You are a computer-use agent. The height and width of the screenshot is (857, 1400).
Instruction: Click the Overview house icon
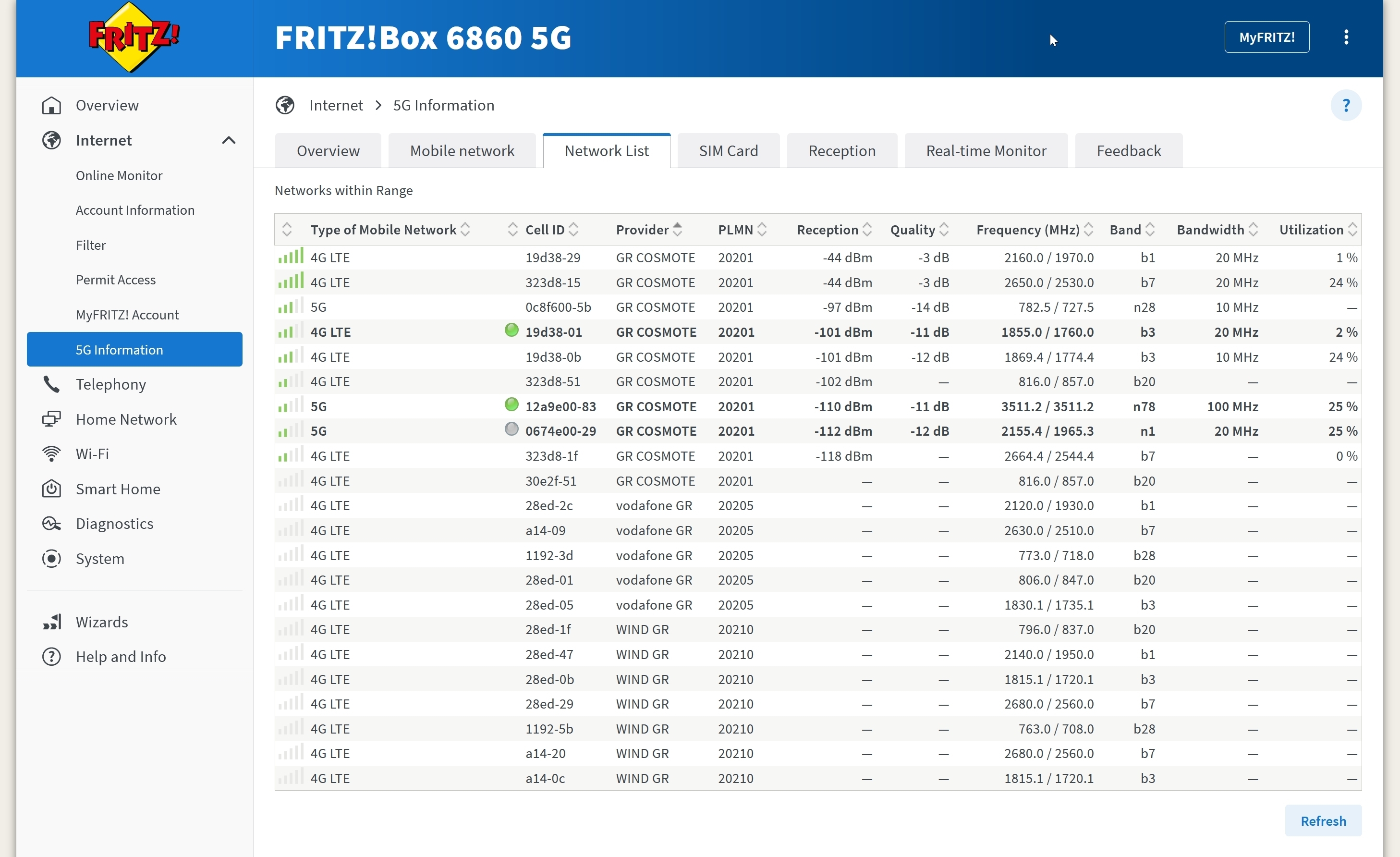52,105
